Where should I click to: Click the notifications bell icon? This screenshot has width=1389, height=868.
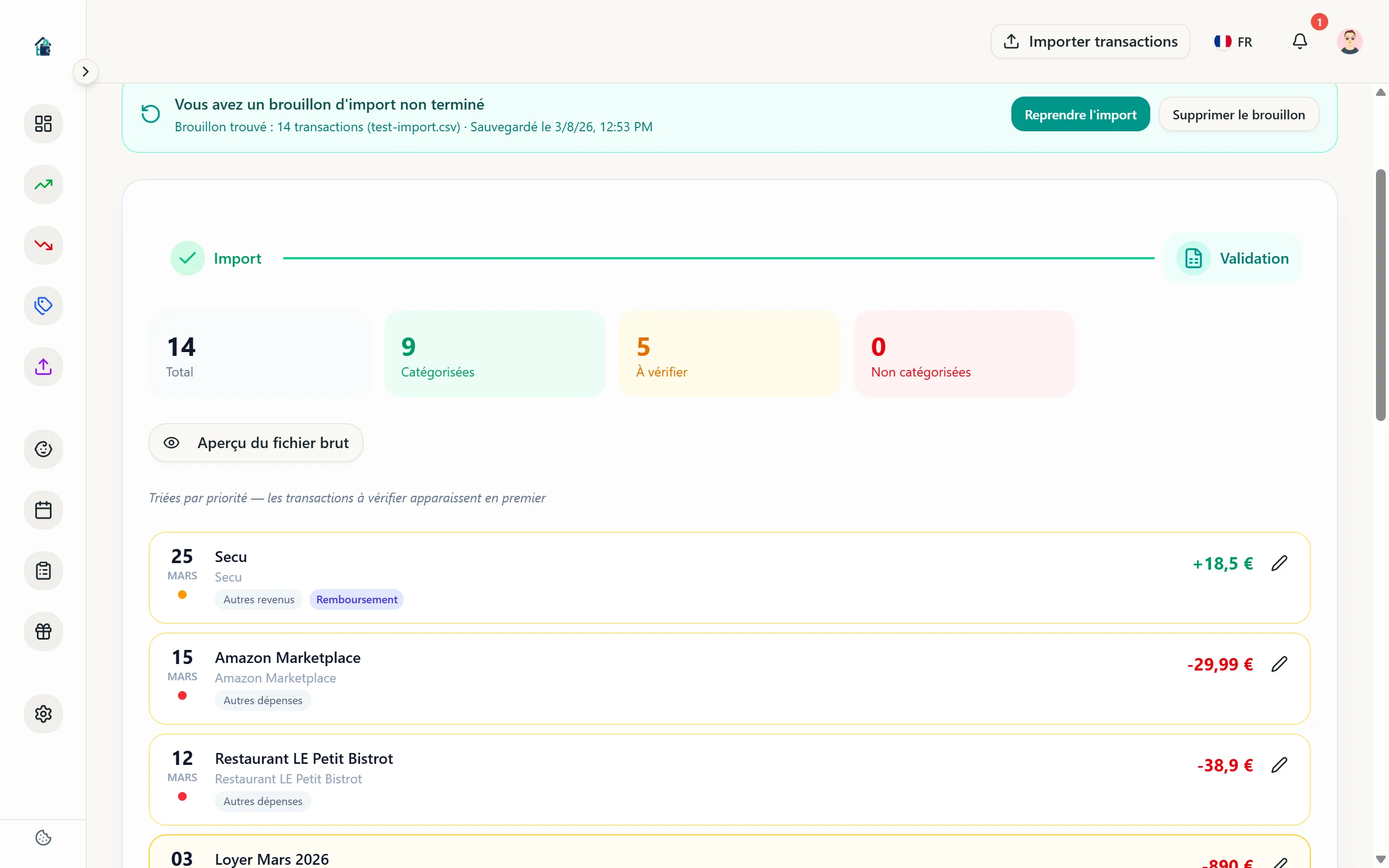tap(1299, 41)
